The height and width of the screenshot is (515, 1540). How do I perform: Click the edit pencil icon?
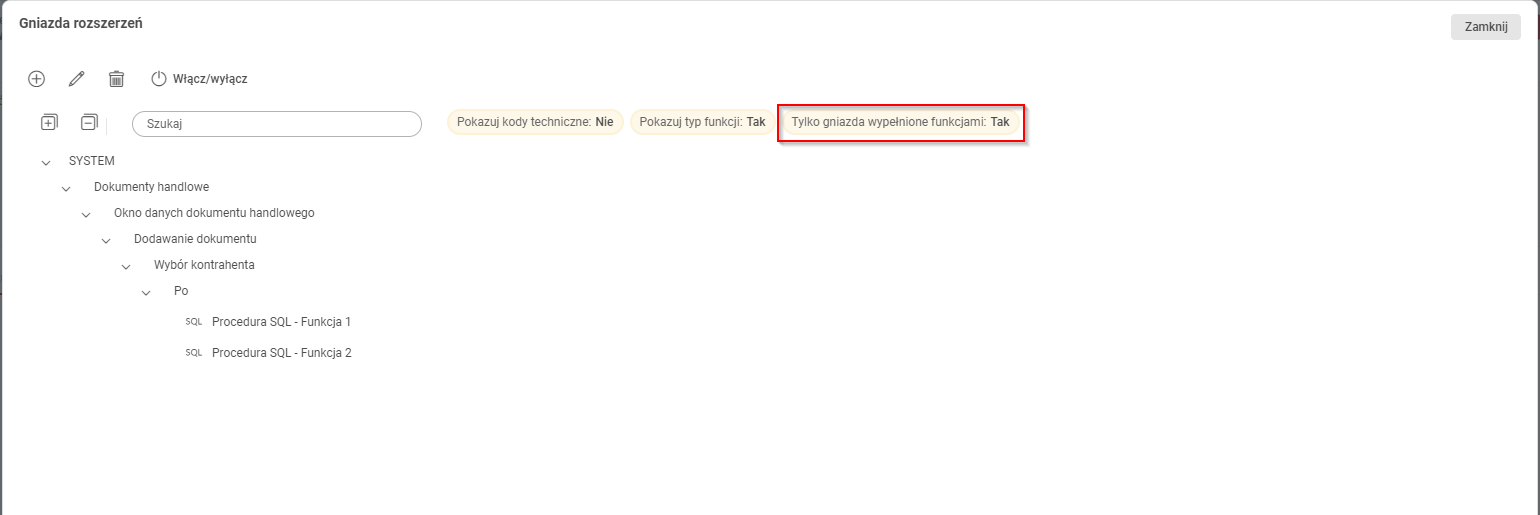[76, 78]
